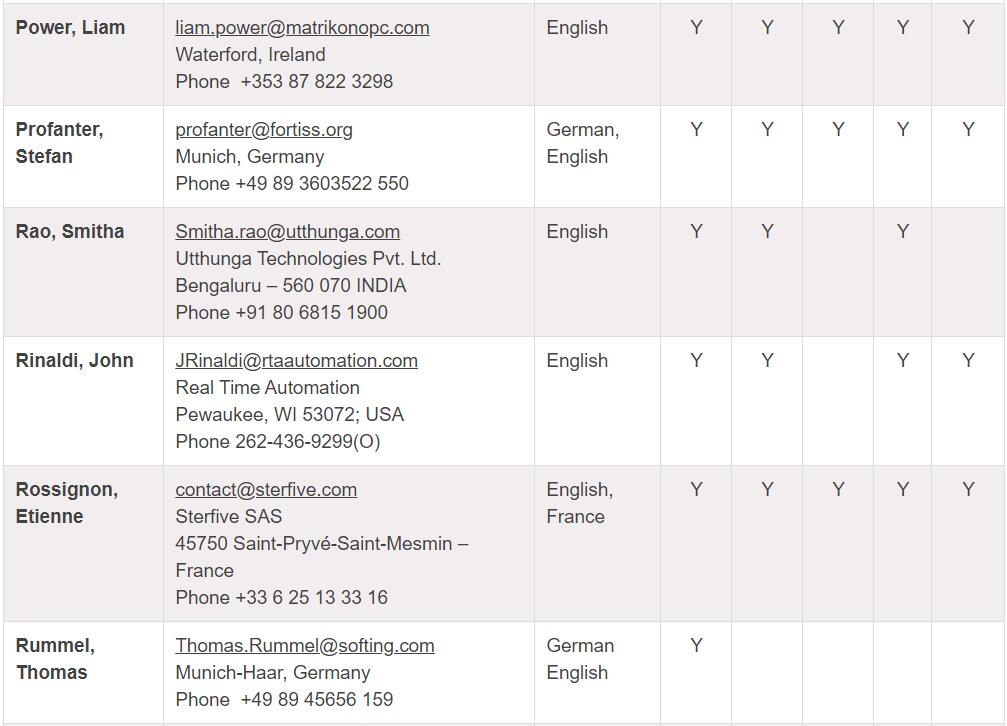Click Real Time Automation company text
This screenshot has width=1007, height=726.
267,388
